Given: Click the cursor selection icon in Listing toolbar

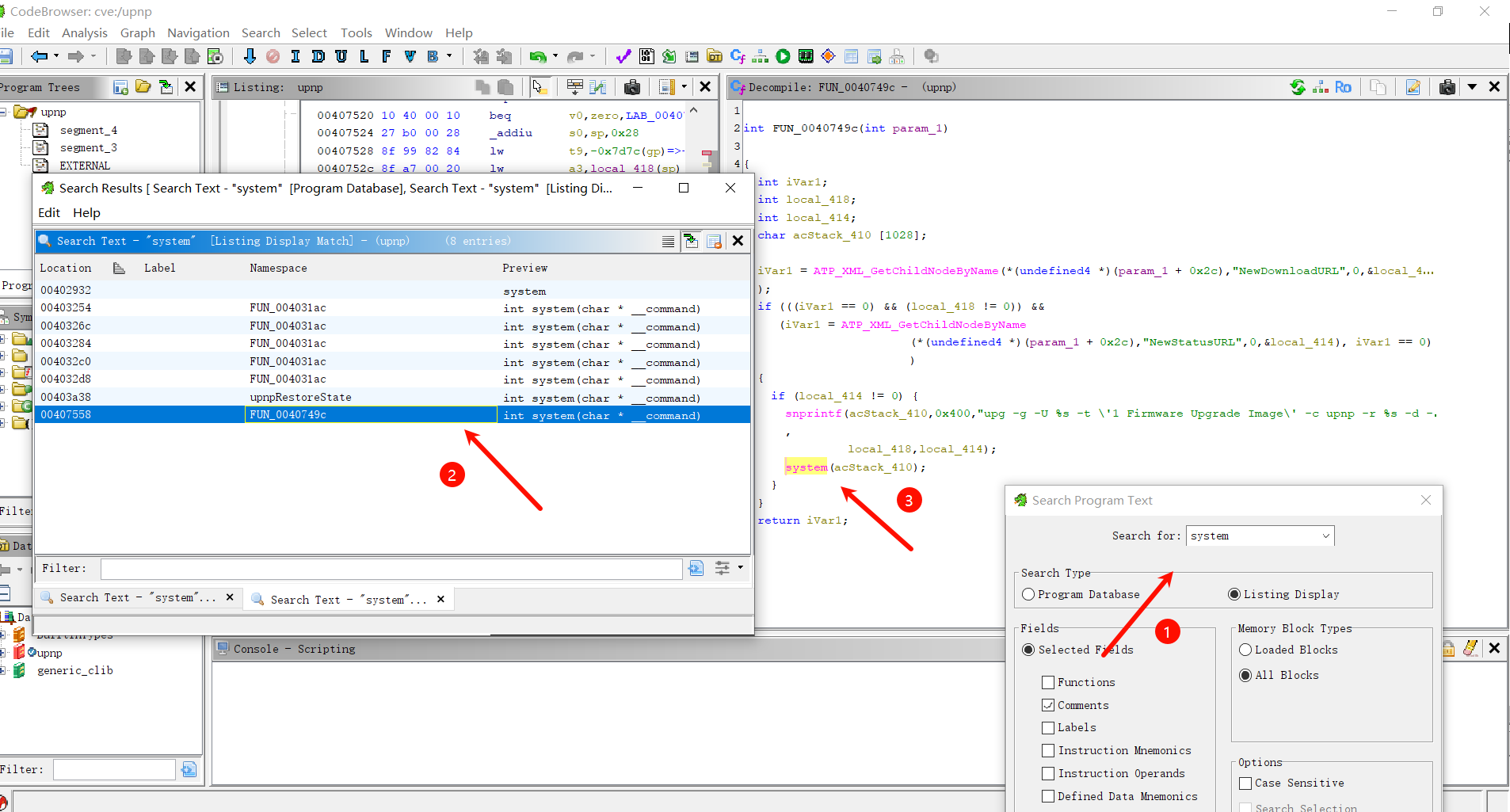Looking at the screenshot, I should click(540, 87).
